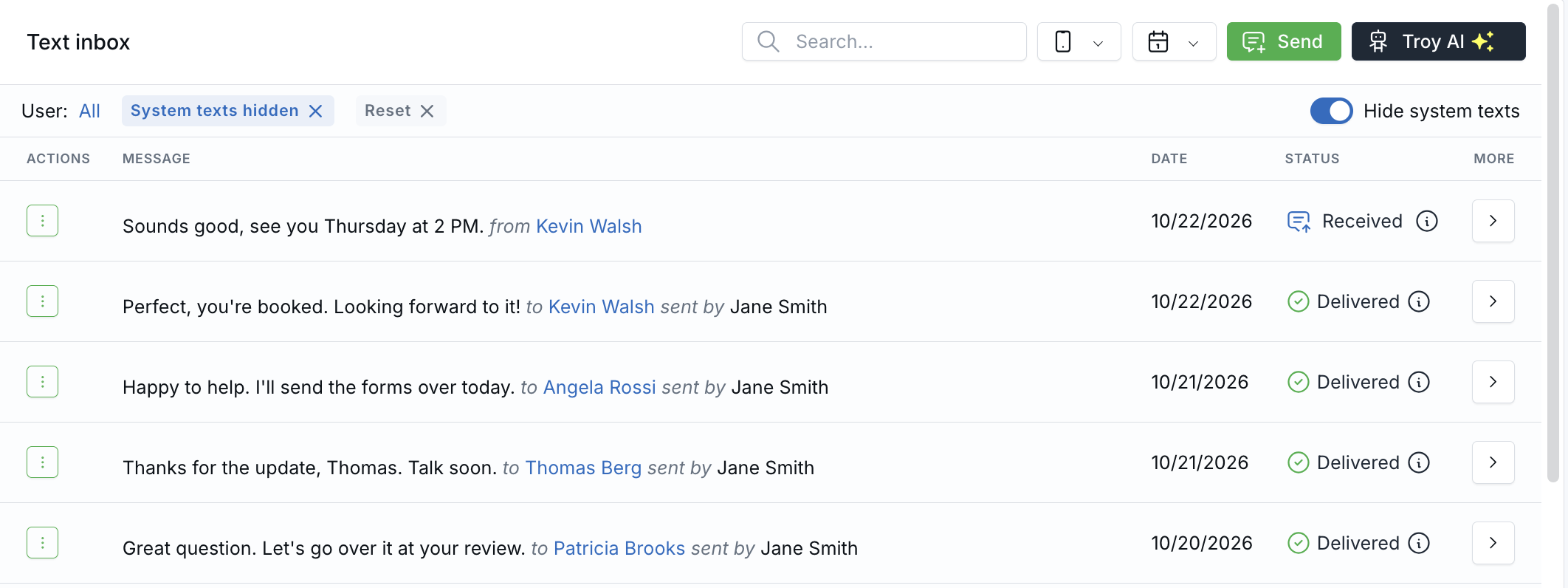The height and width of the screenshot is (588, 1568).
Task: Show delivery info for Thomas Berg message
Action: pos(1419,462)
